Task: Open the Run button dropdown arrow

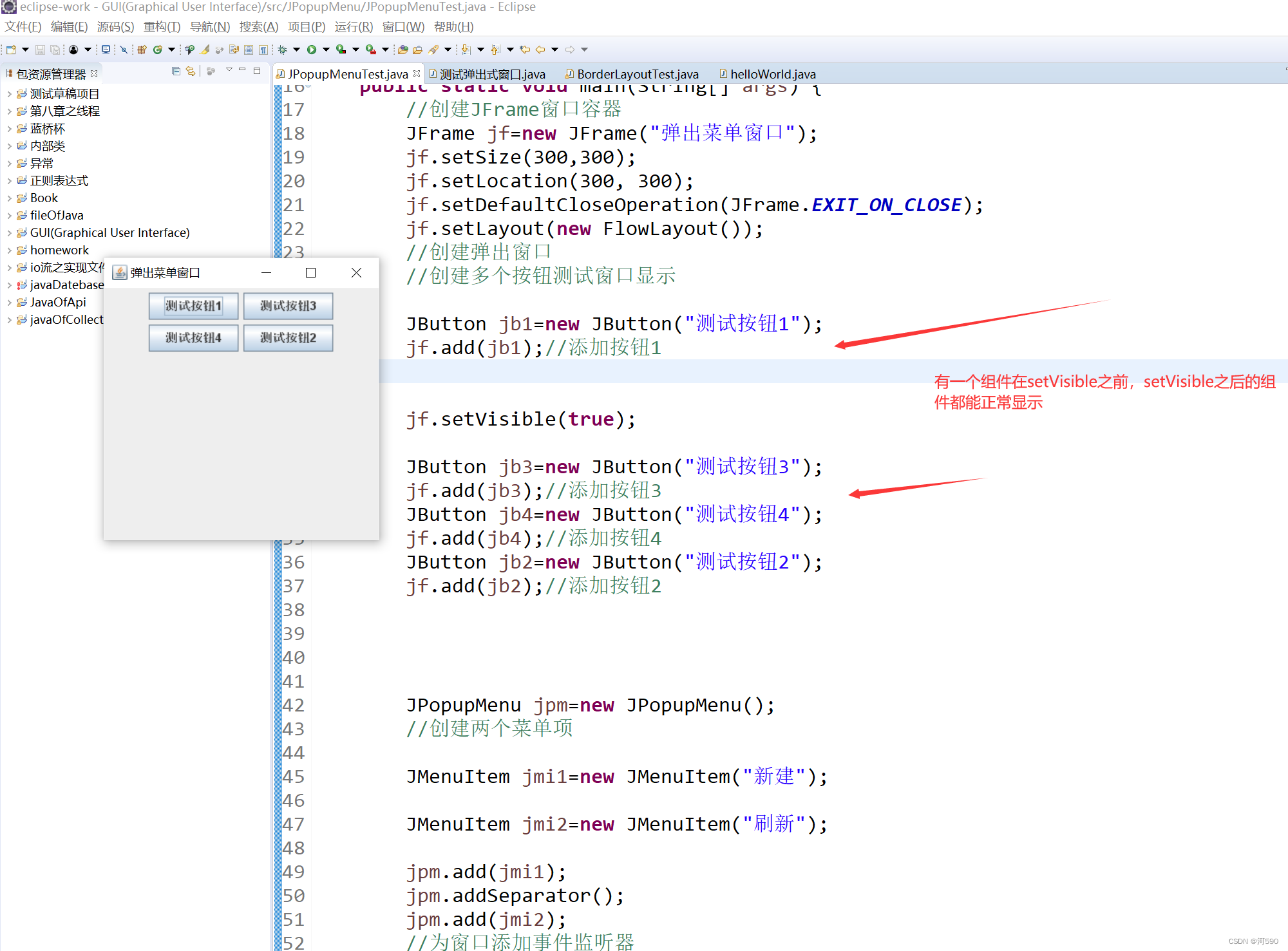Action: click(326, 50)
